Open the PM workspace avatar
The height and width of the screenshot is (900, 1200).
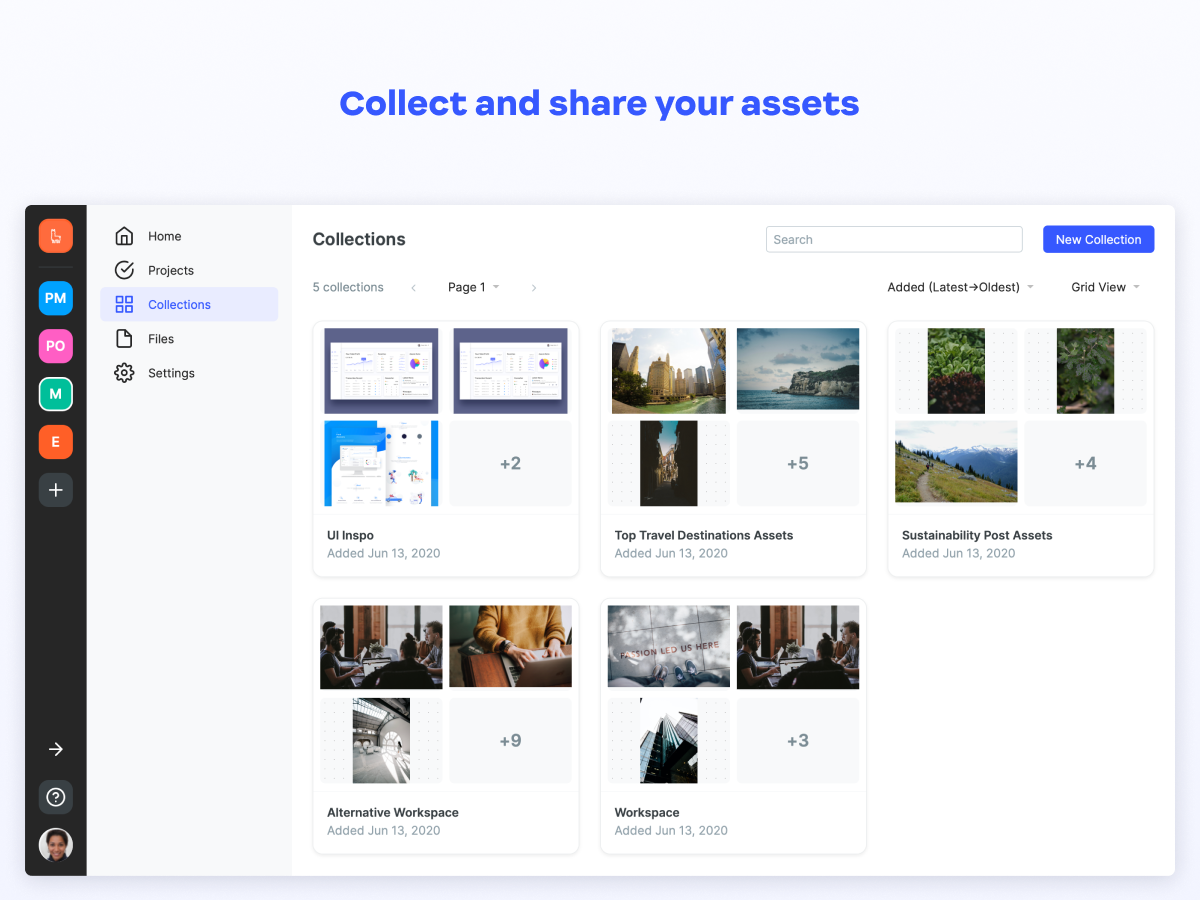(x=56, y=298)
